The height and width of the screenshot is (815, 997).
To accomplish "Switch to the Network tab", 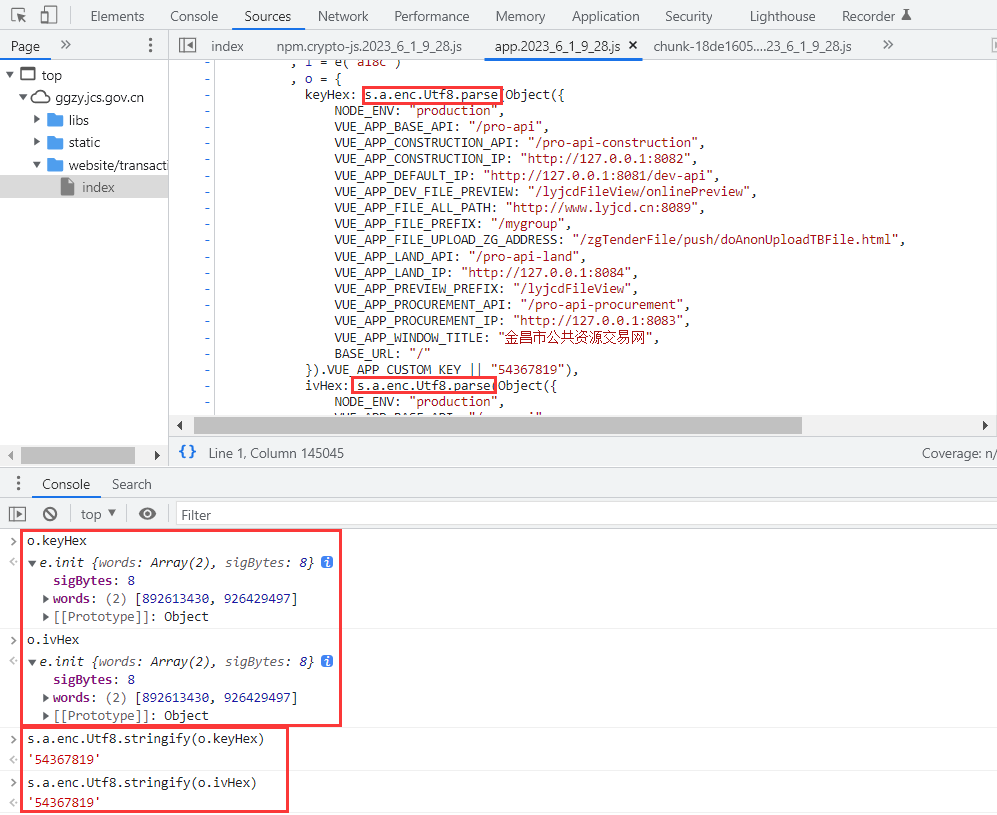I will pos(343,16).
